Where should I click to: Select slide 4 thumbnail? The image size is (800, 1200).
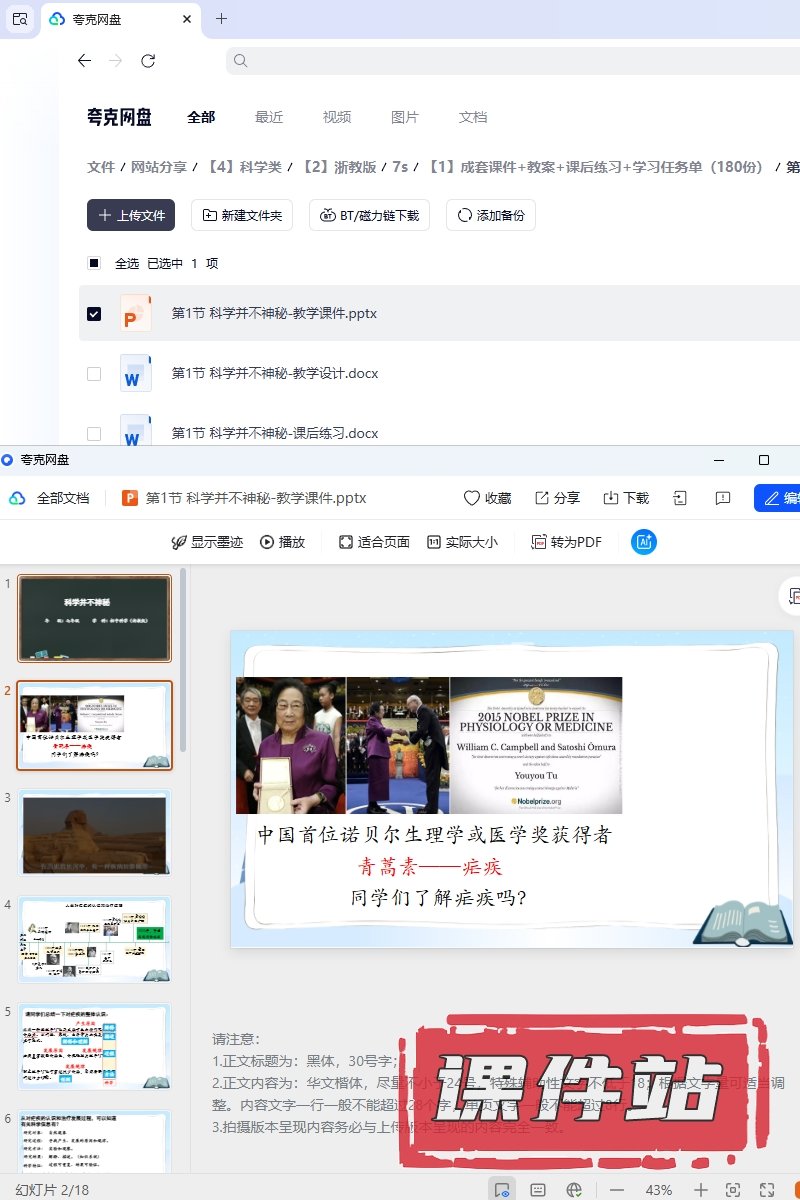pyautogui.click(x=95, y=940)
